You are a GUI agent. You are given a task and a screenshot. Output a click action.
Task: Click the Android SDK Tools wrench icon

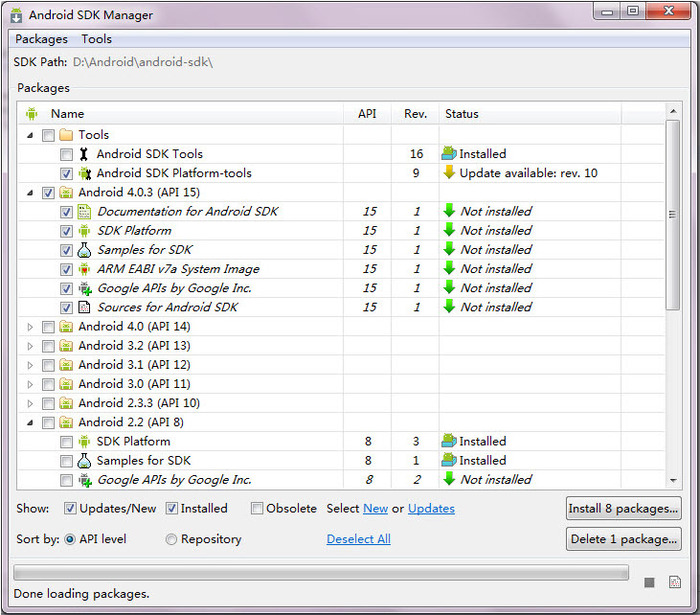tap(83, 154)
